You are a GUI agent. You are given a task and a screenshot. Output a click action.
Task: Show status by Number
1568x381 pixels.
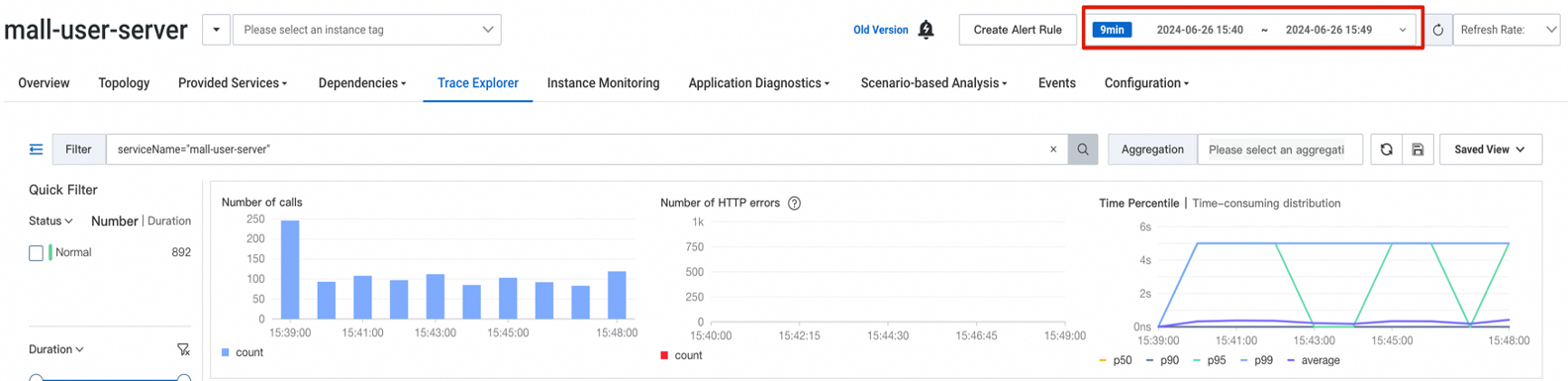115,221
